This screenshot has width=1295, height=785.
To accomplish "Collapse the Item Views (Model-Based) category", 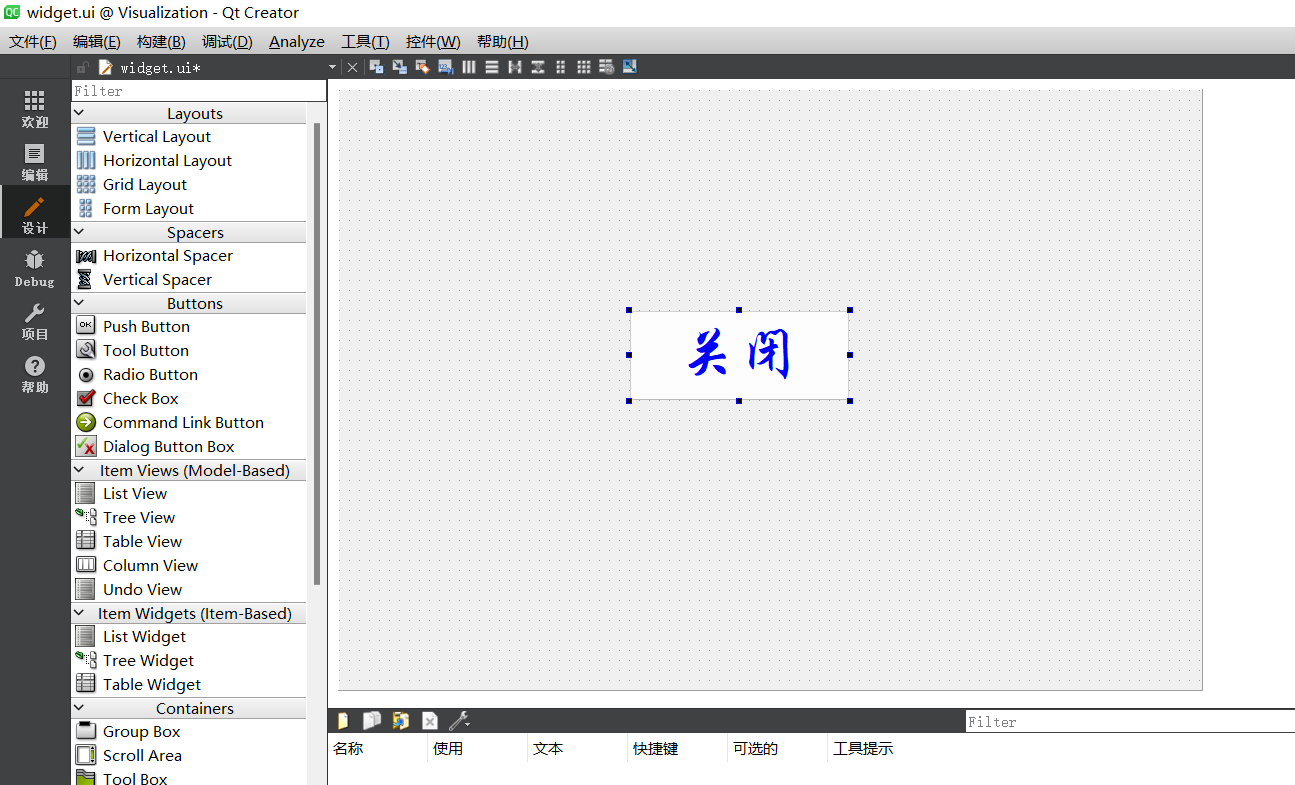I will [79, 470].
